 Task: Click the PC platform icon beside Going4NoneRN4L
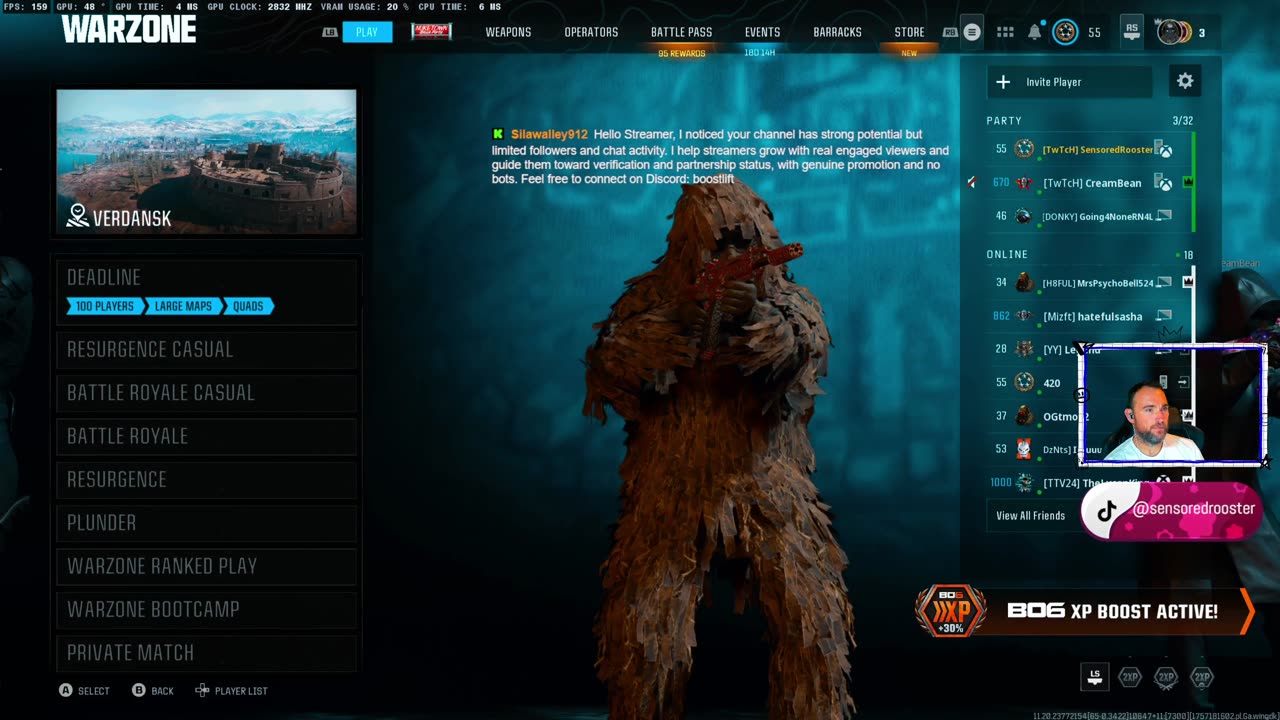[1164, 216]
